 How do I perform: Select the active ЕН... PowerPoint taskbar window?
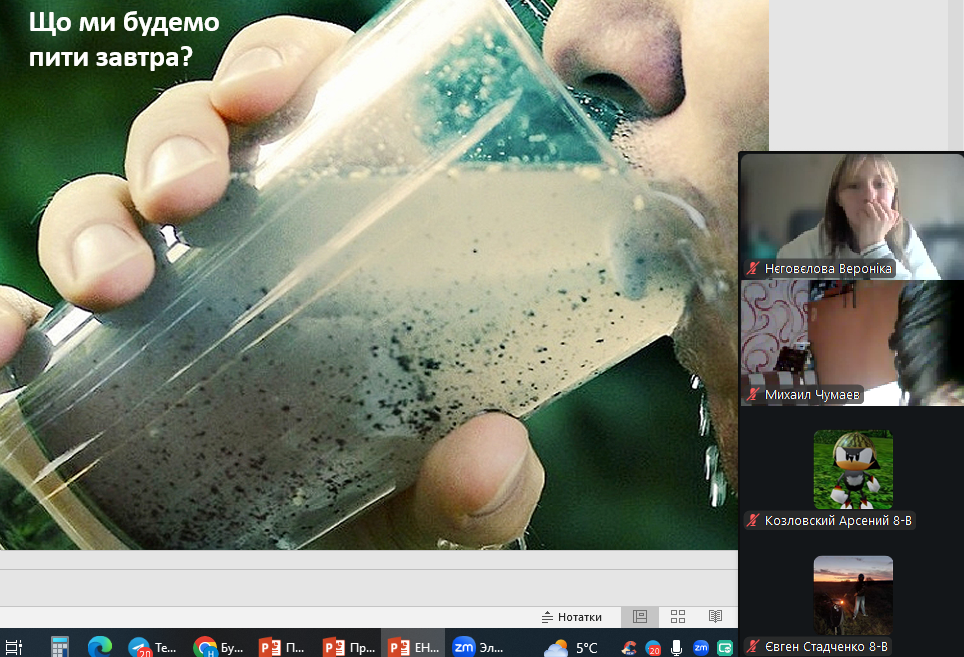pyautogui.click(x=413, y=647)
